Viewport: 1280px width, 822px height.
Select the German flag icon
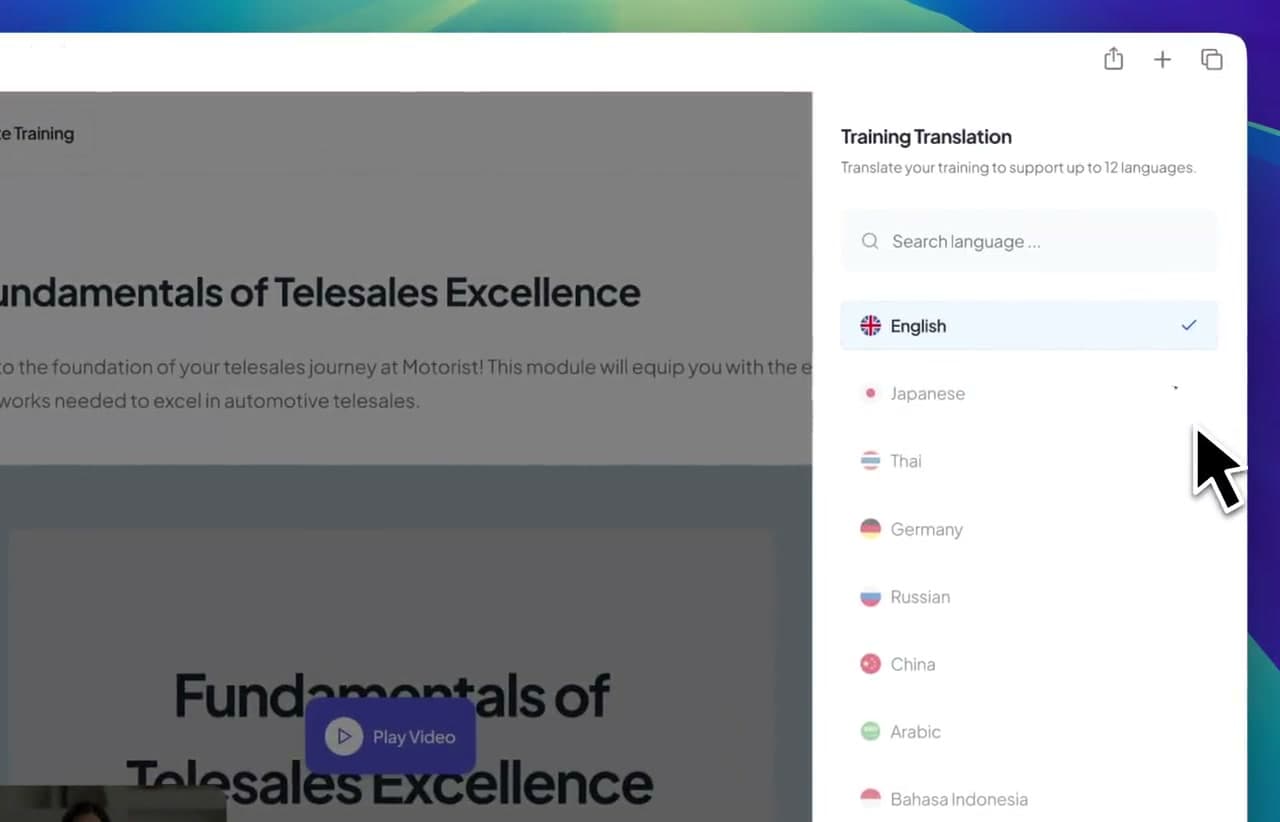coord(870,529)
